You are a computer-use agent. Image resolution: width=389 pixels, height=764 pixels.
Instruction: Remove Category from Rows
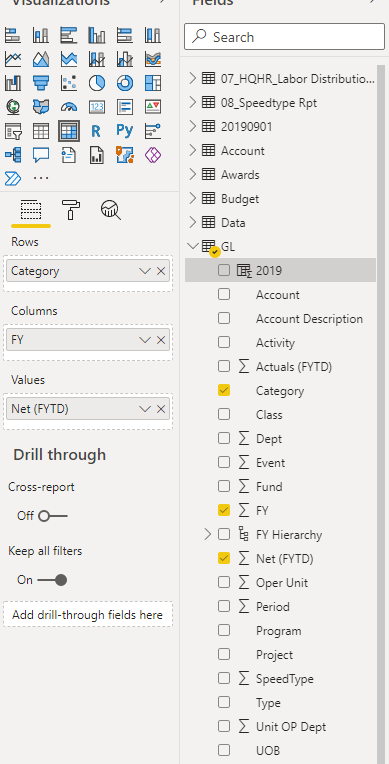click(161, 271)
